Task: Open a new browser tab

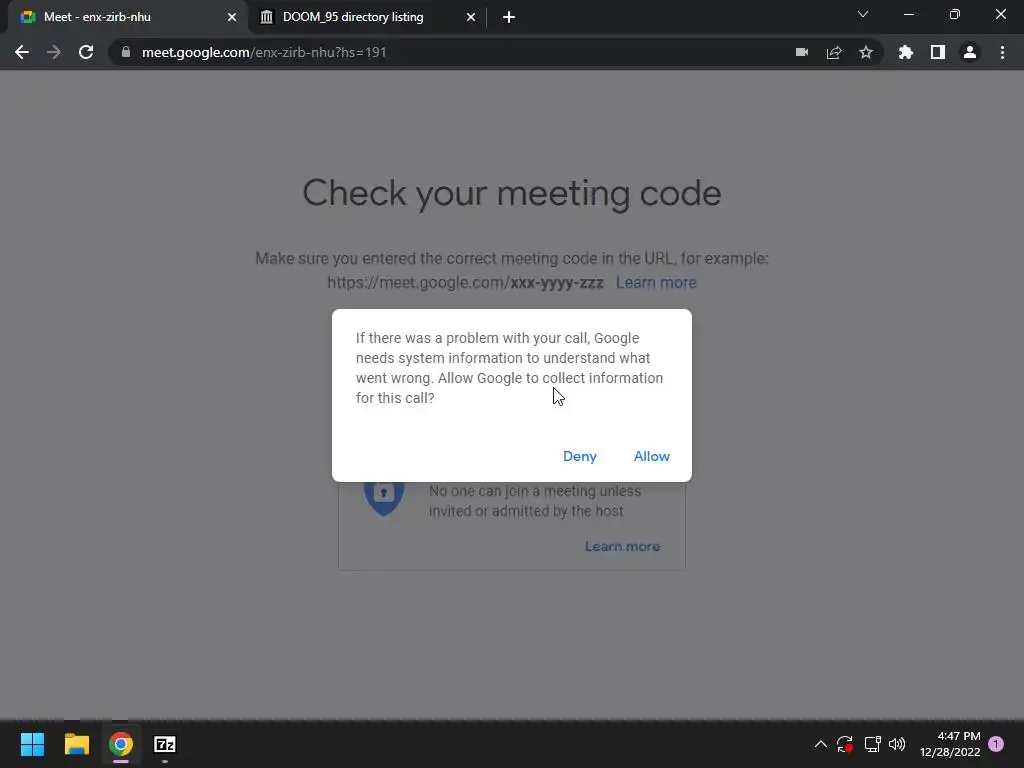Action: tap(509, 17)
